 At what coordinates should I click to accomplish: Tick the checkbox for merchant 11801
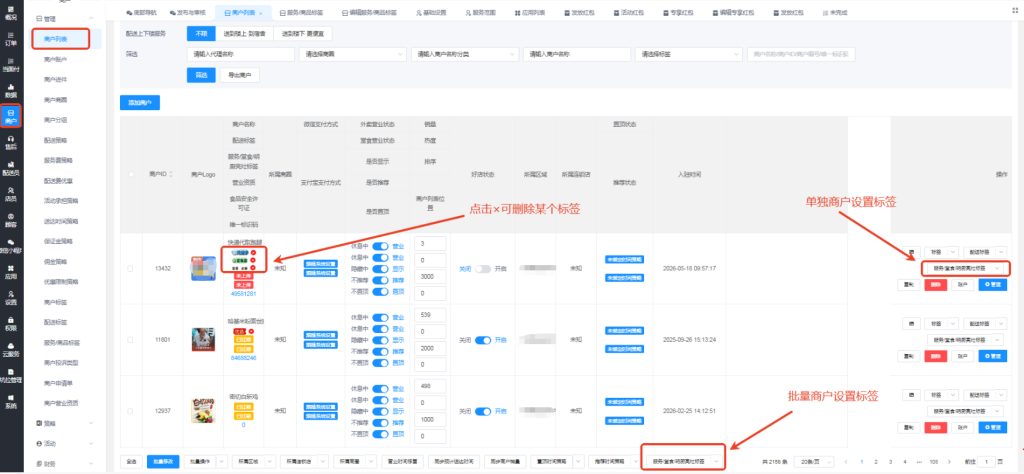click(x=131, y=340)
